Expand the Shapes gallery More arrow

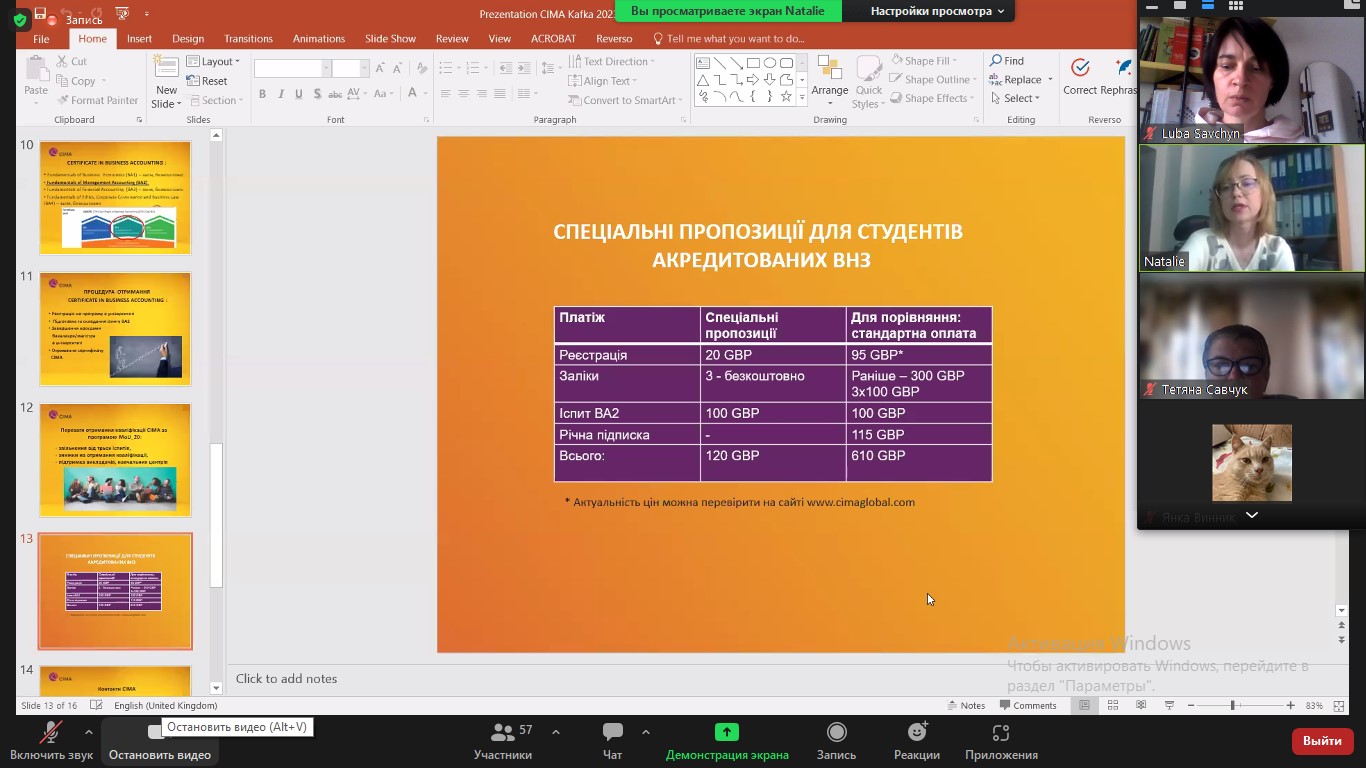[x=803, y=98]
